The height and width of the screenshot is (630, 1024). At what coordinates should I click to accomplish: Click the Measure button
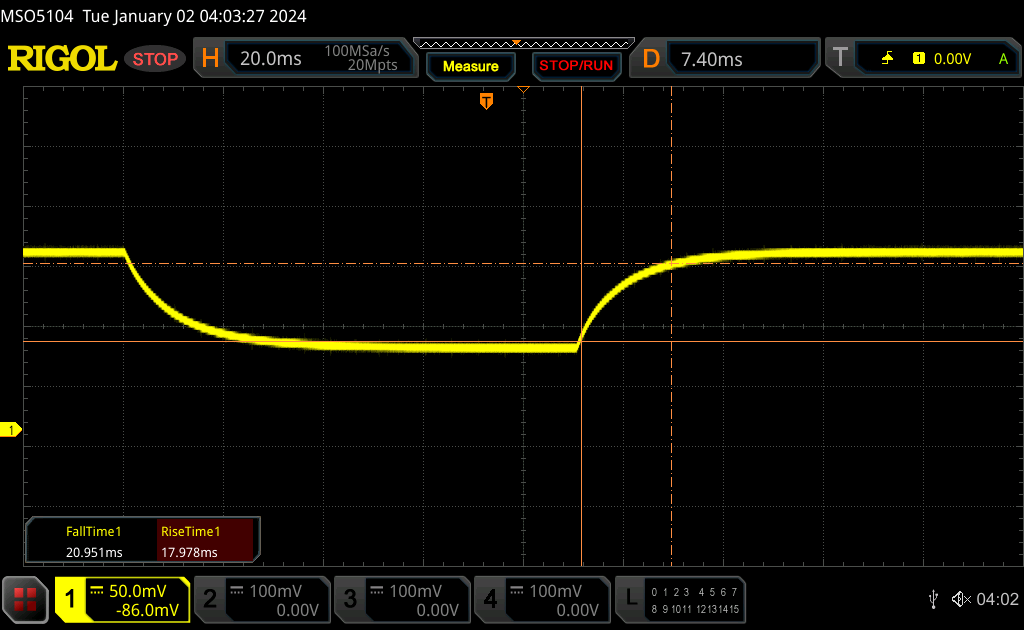coord(471,66)
